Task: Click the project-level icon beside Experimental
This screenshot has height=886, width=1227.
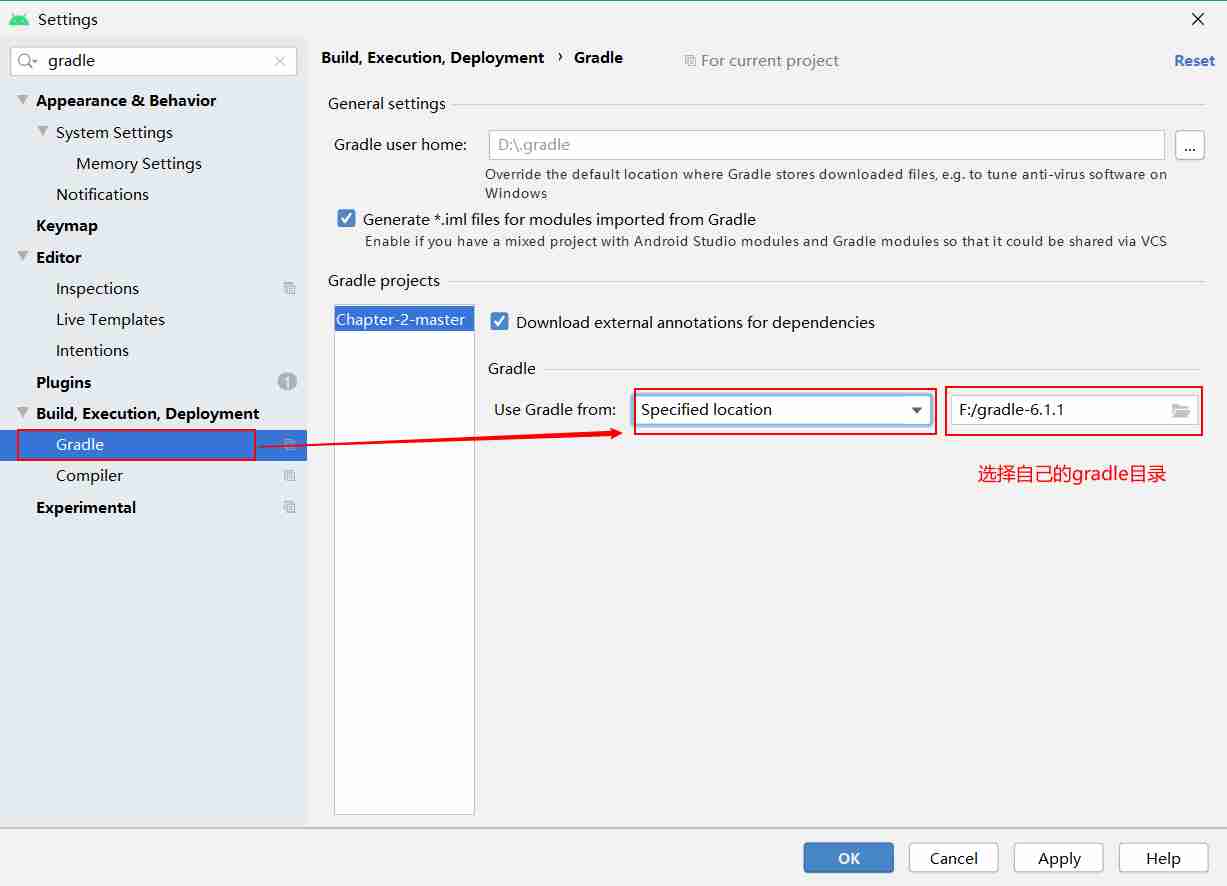Action: (290, 507)
